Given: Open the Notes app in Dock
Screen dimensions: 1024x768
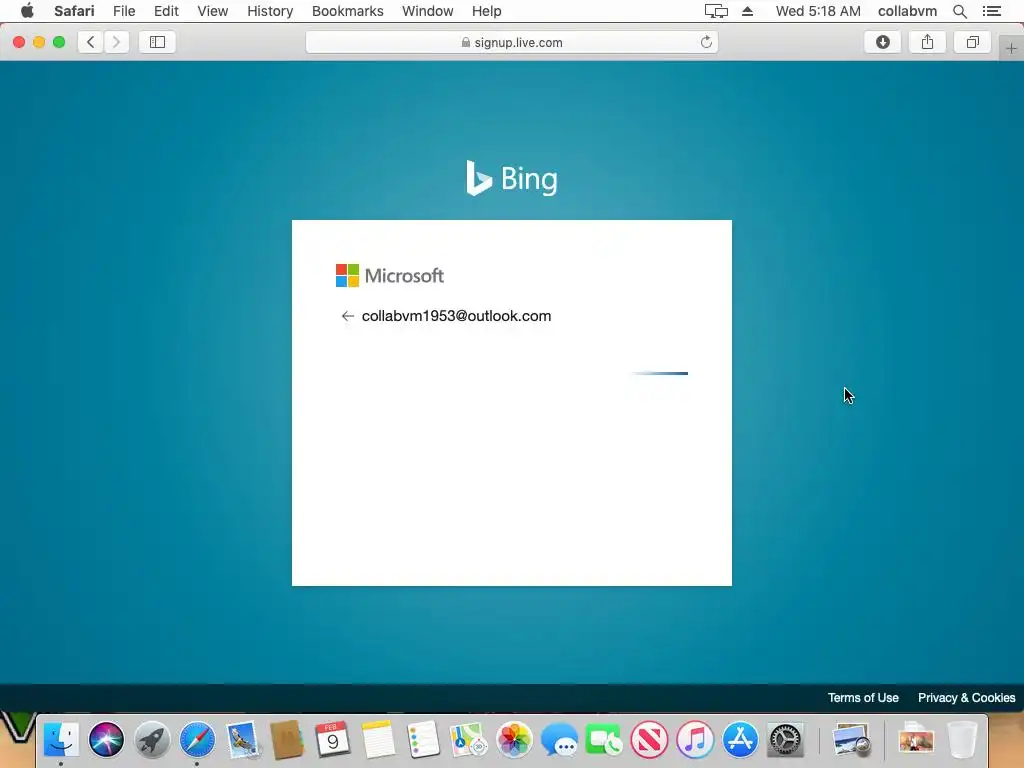Looking at the screenshot, I should tap(378, 740).
